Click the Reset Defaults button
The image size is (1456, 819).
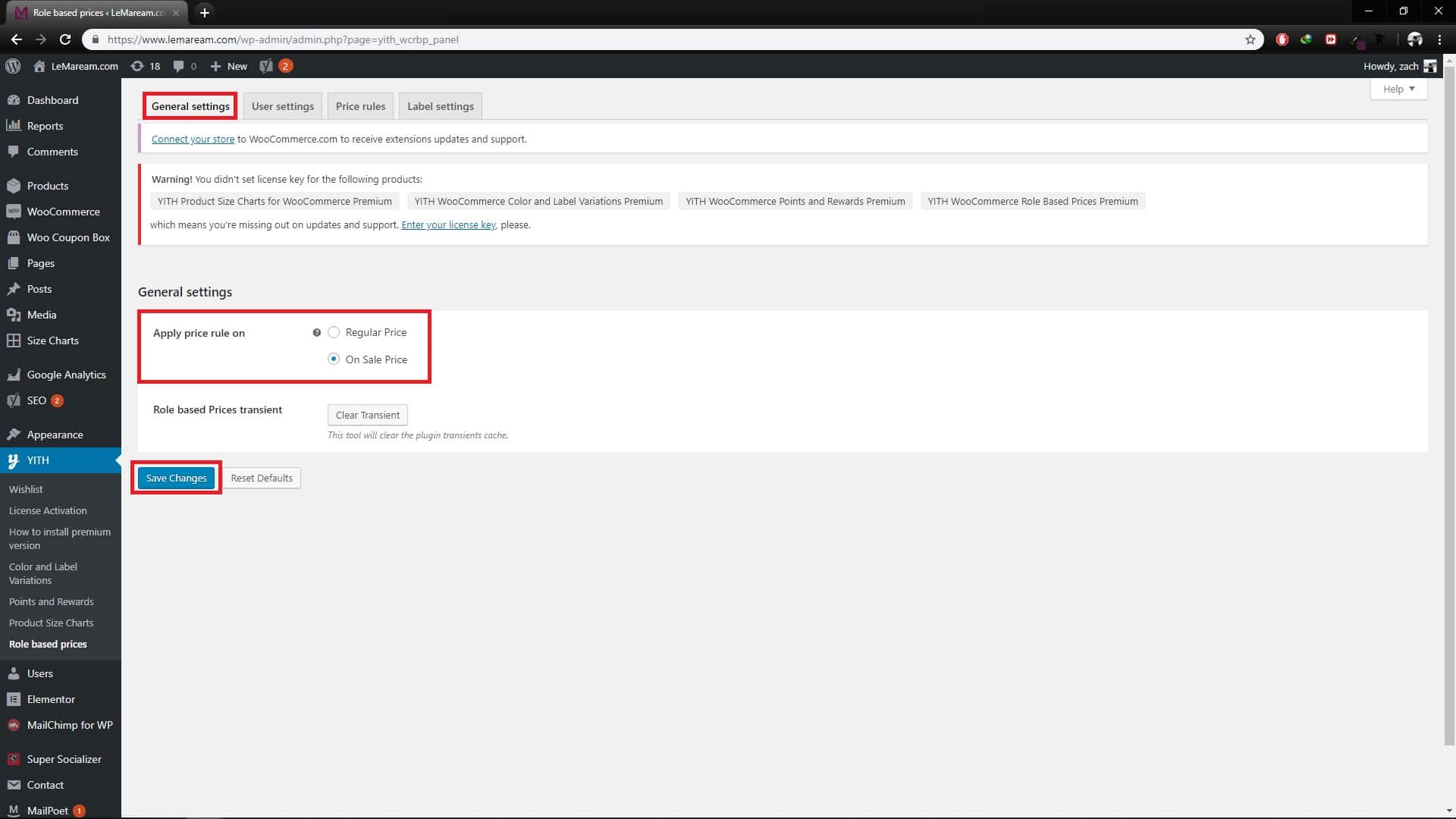(x=262, y=478)
